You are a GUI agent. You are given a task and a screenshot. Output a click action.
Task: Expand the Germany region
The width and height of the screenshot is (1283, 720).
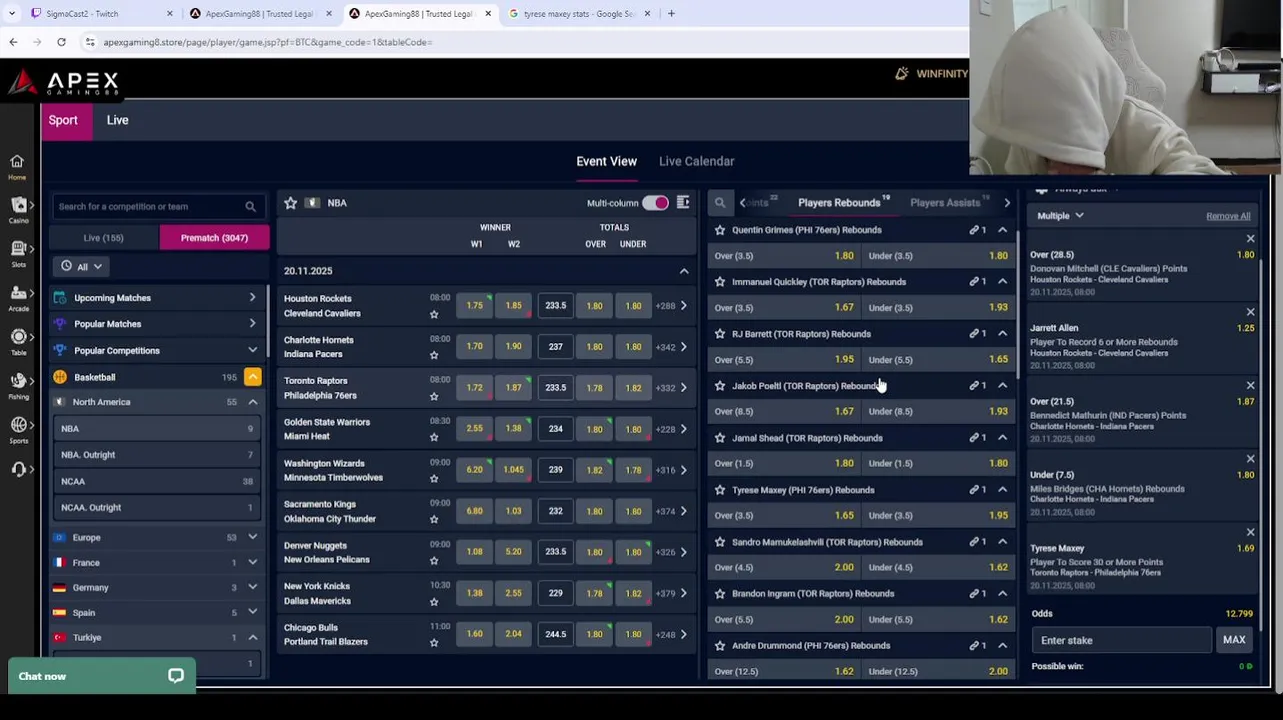tap(253, 588)
